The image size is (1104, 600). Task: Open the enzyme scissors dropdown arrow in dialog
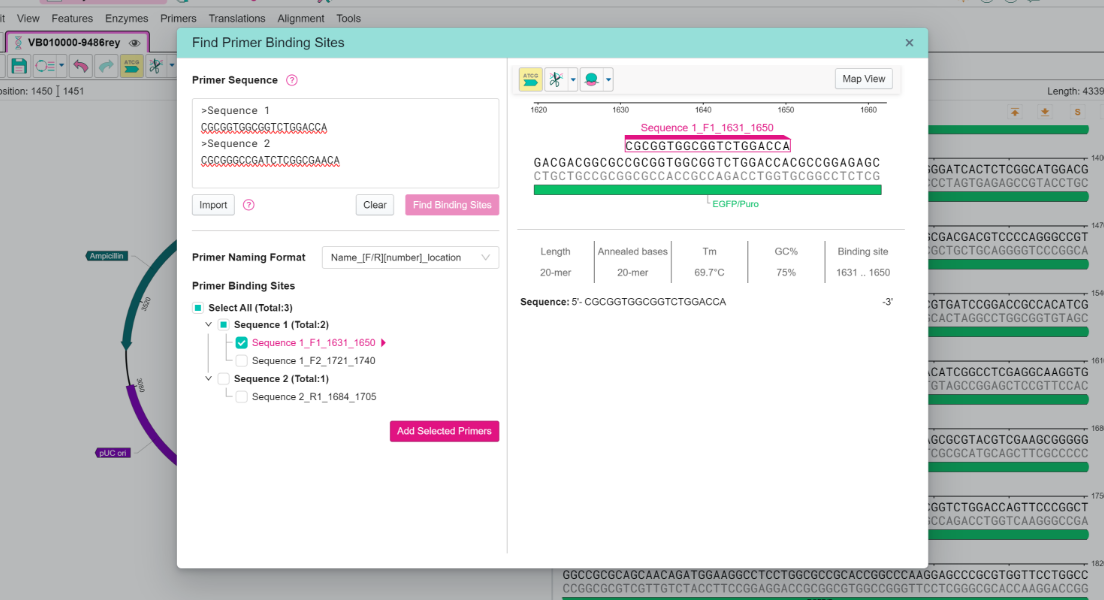coord(573,80)
